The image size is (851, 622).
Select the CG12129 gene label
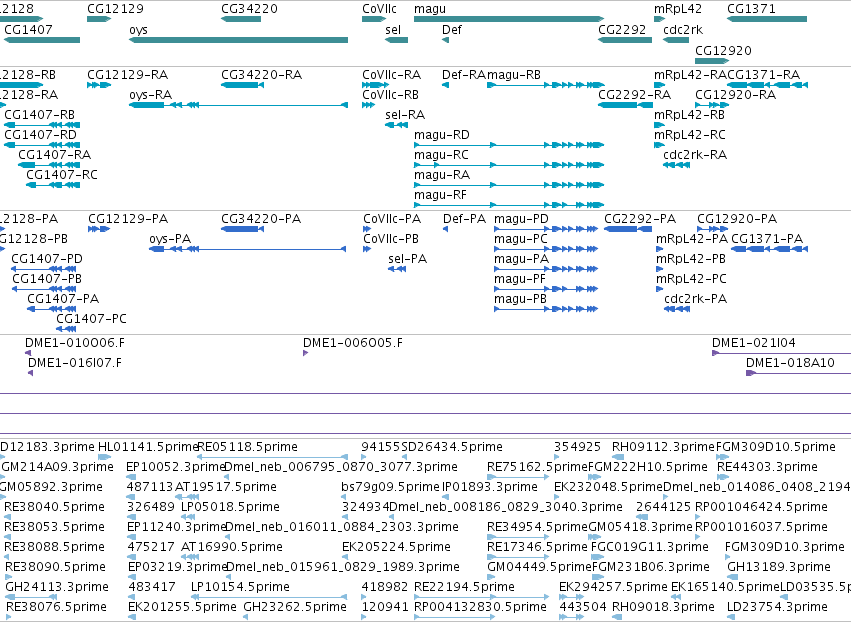pyautogui.click(x=116, y=9)
